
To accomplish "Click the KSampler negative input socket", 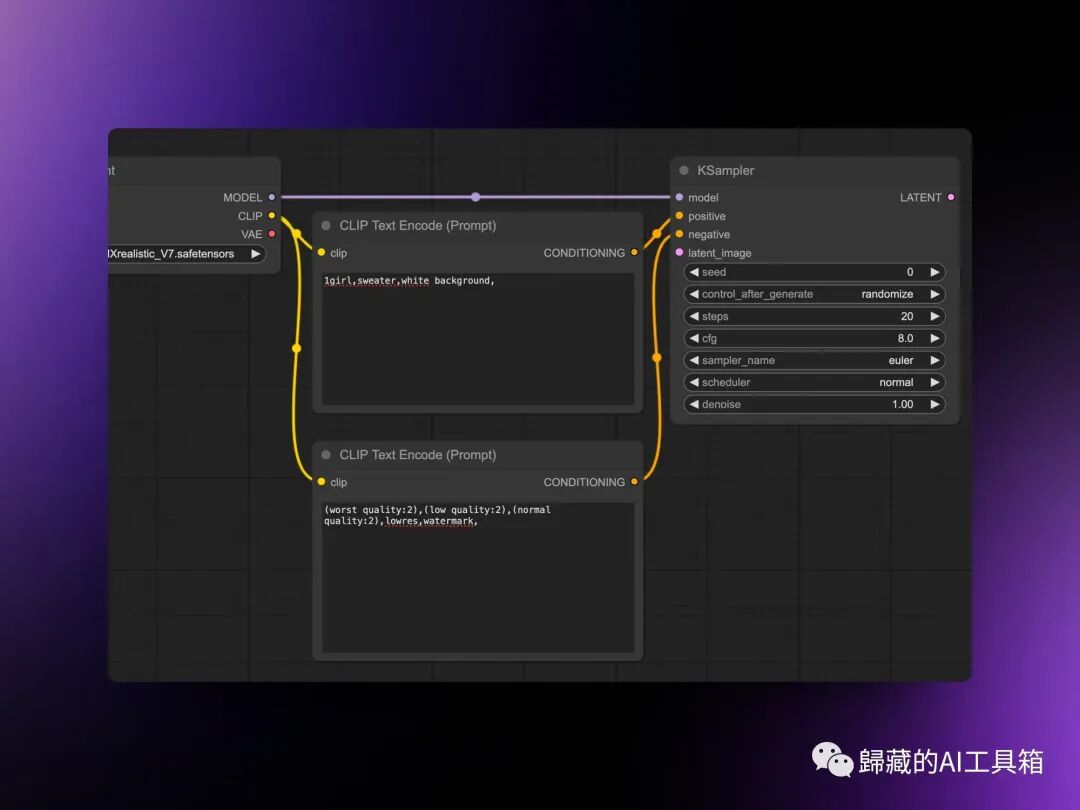I will coord(679,234).
